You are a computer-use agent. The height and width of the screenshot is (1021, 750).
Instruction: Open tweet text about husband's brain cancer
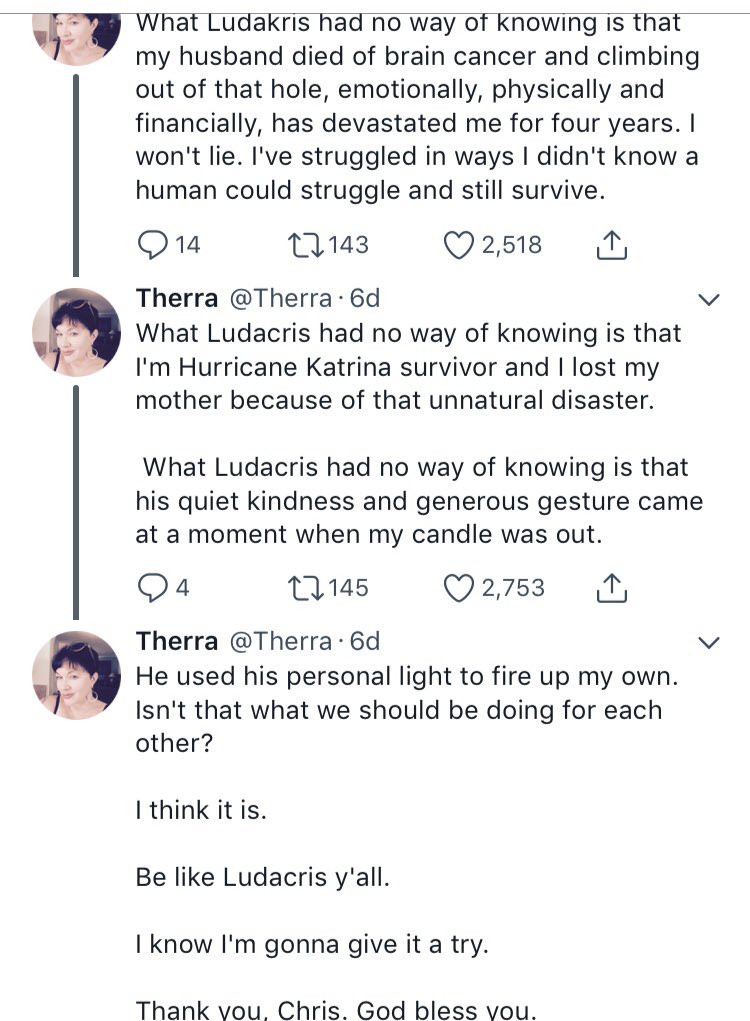pyautogui.click(x=417, y=106)
